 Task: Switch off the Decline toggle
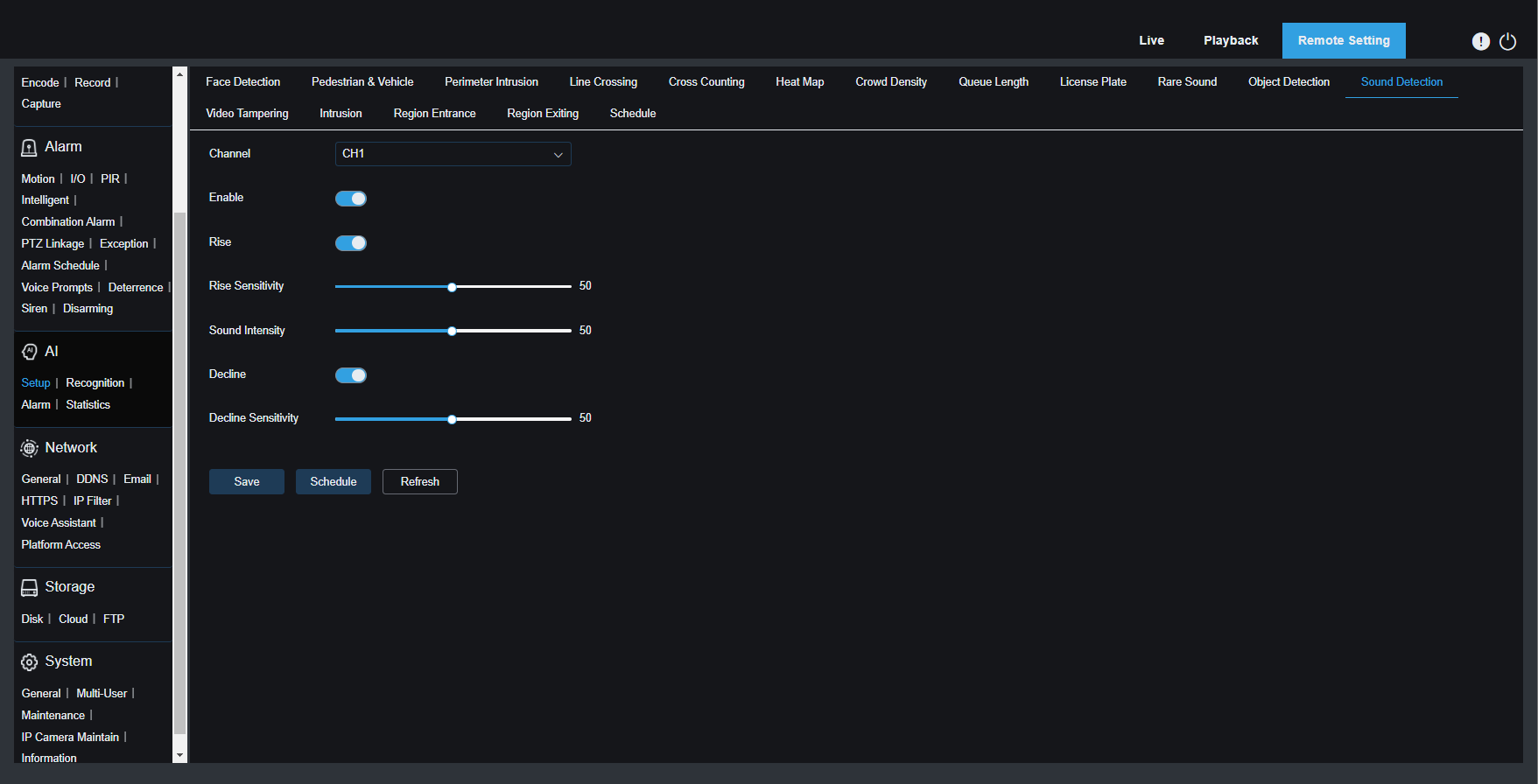[x=351, y=375]
